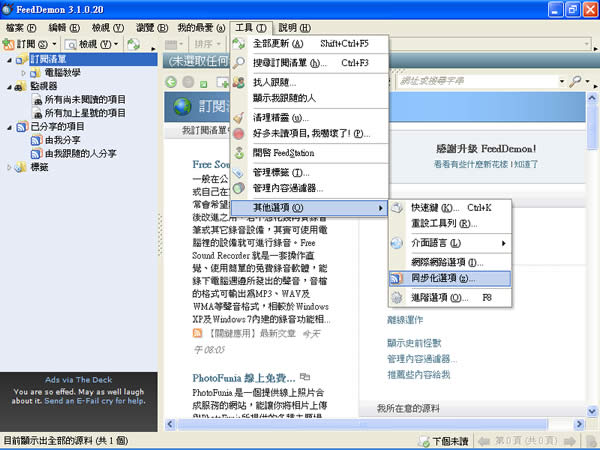This screenshot has height=450, width=600.
Task: Click the 檢視 view toolbar icon
Action: pyautogui.click(x=70, y=44)
